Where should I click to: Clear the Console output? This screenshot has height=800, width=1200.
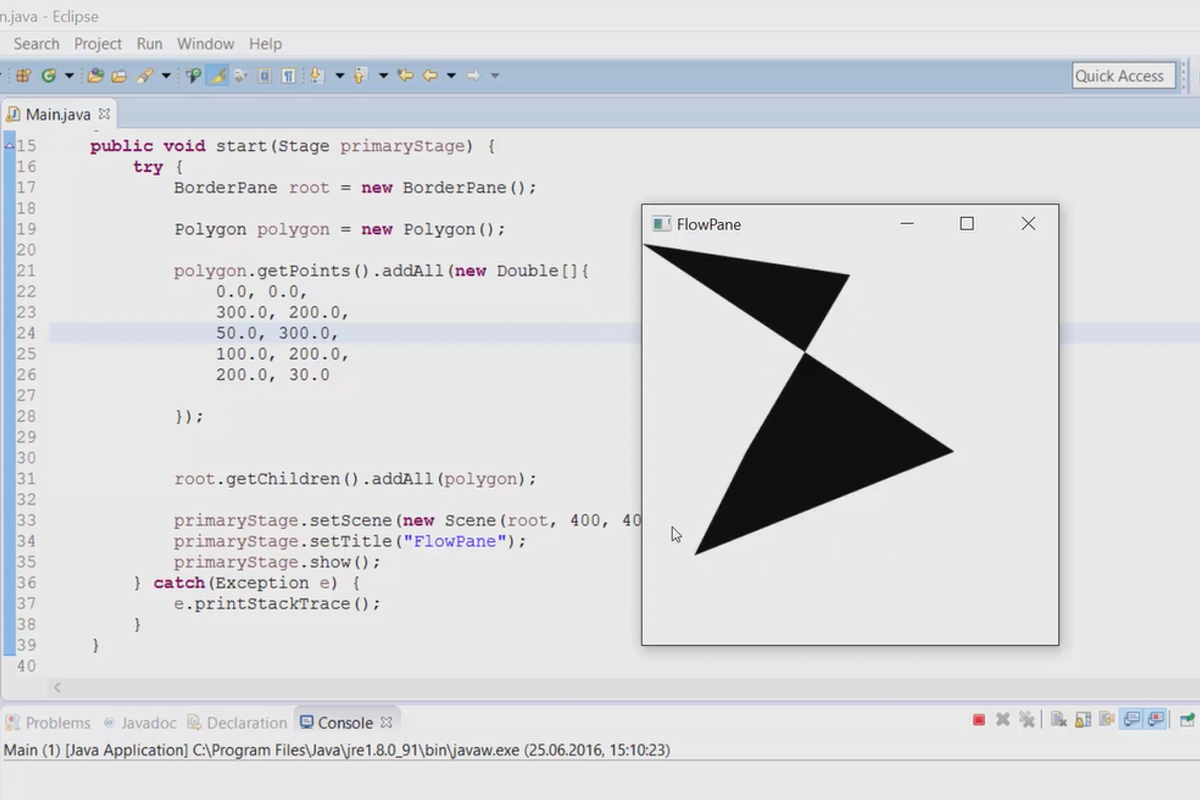(1058, 720)
